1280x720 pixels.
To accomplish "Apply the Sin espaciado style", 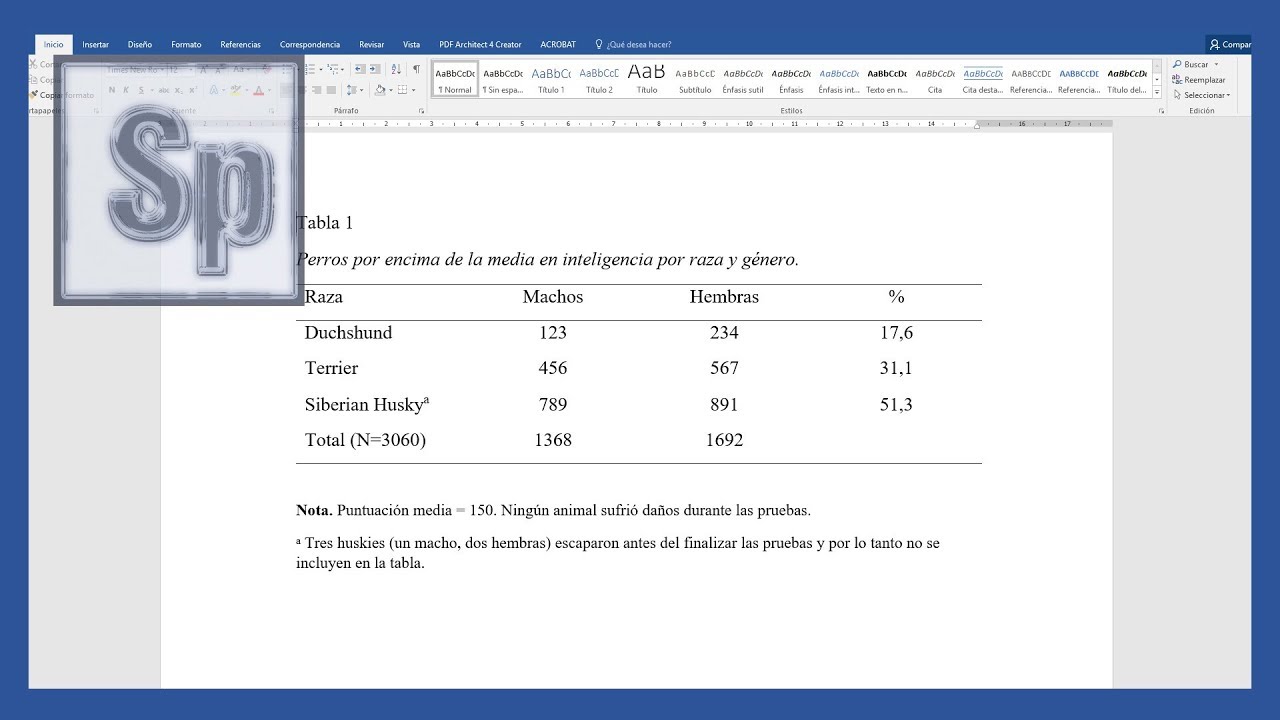I will point(503,79).
